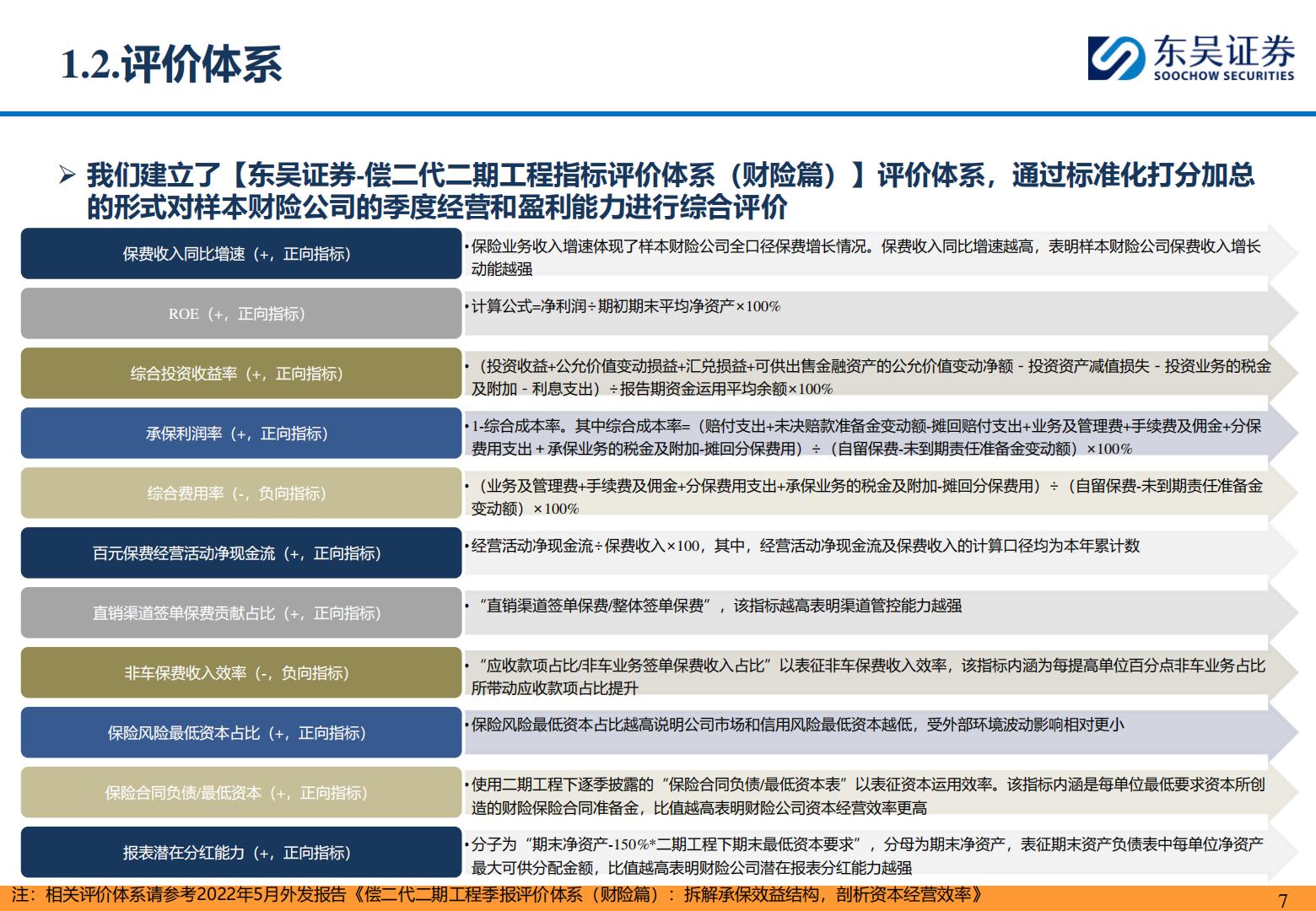Click the 承保利润率 indicator box
Screen dimensions: 1316x911
(241, 433)
